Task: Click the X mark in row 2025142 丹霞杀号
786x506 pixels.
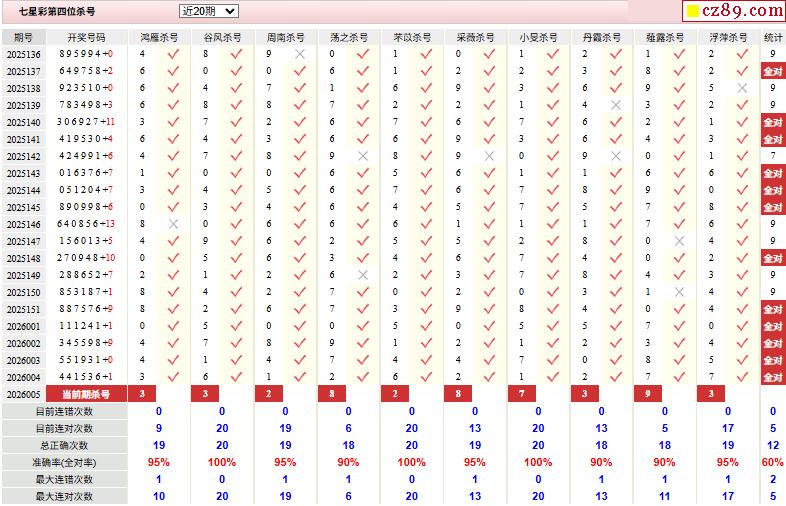Action: coord(616,156)
